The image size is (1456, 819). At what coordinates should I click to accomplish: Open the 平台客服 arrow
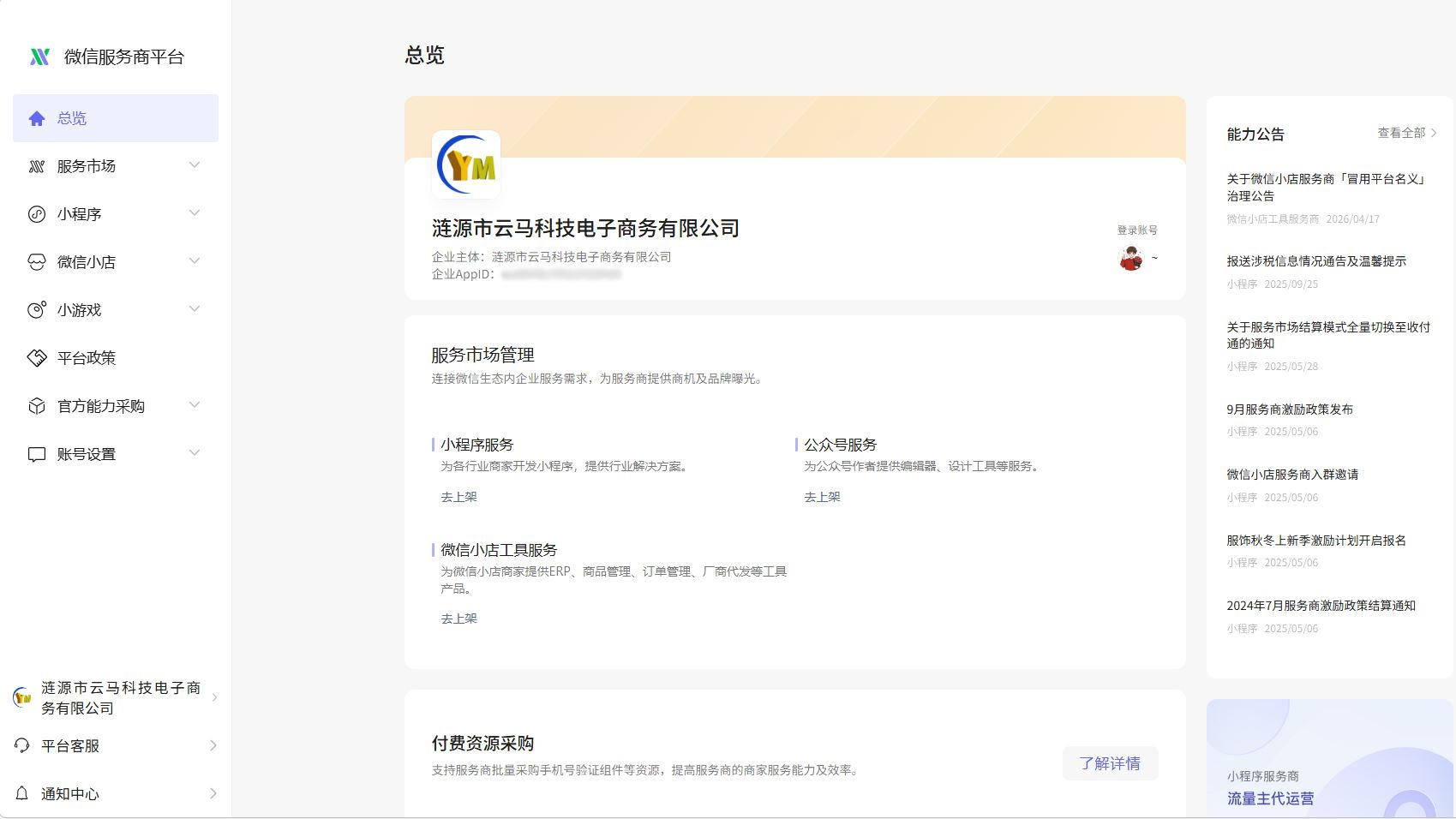213,745
